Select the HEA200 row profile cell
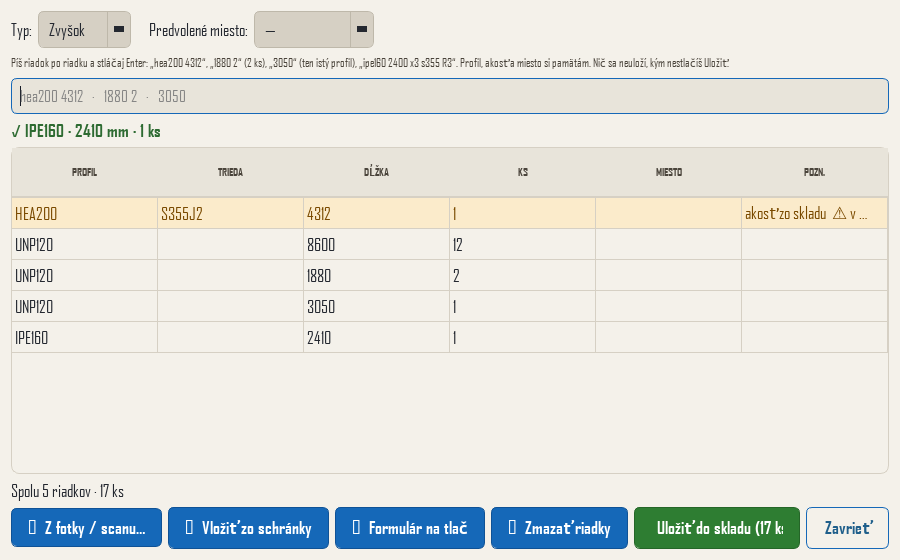Screen dimensions: 900x560 pyautogui.click(x=84, y=214)
